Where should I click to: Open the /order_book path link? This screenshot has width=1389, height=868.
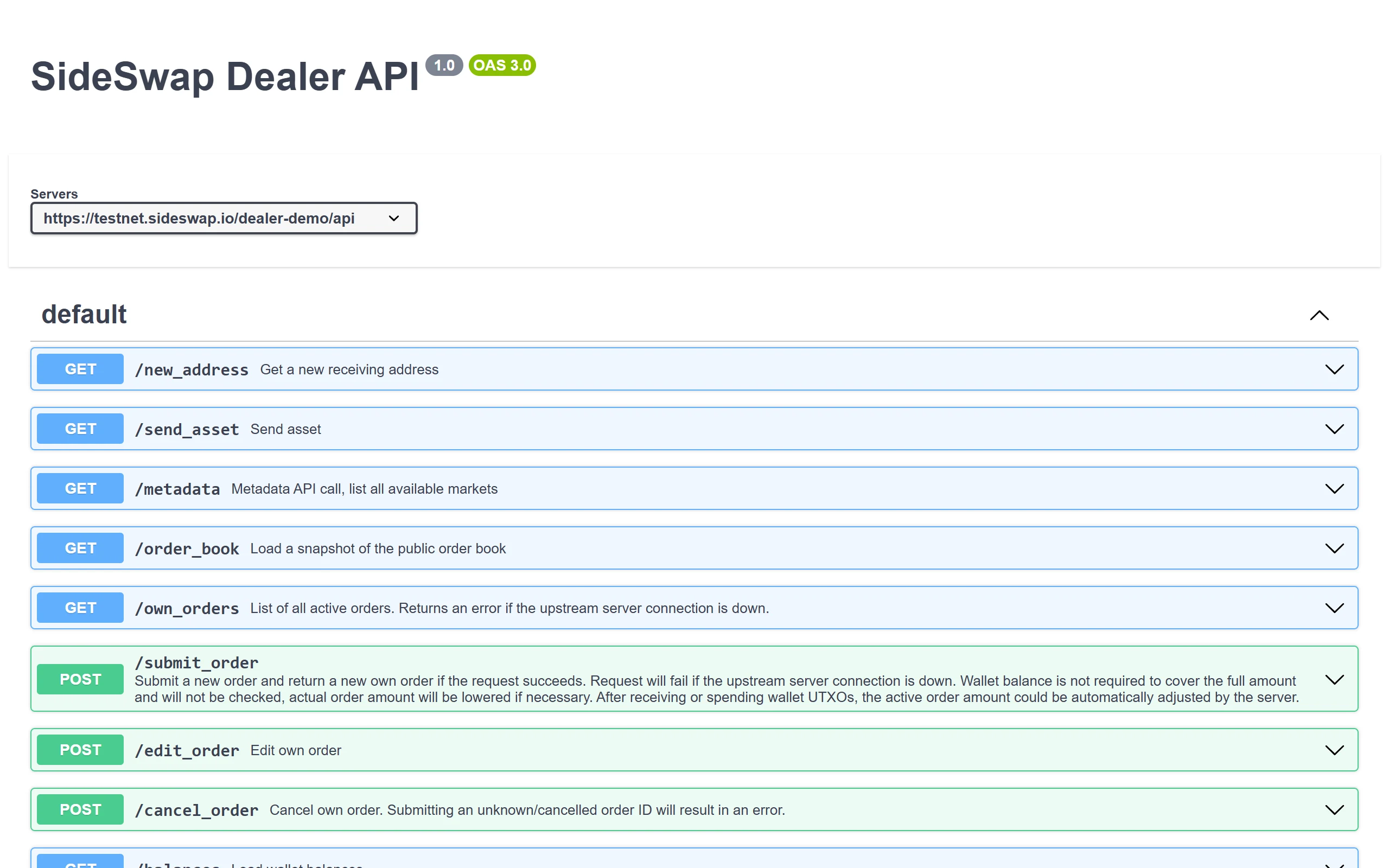pos(187,549)
